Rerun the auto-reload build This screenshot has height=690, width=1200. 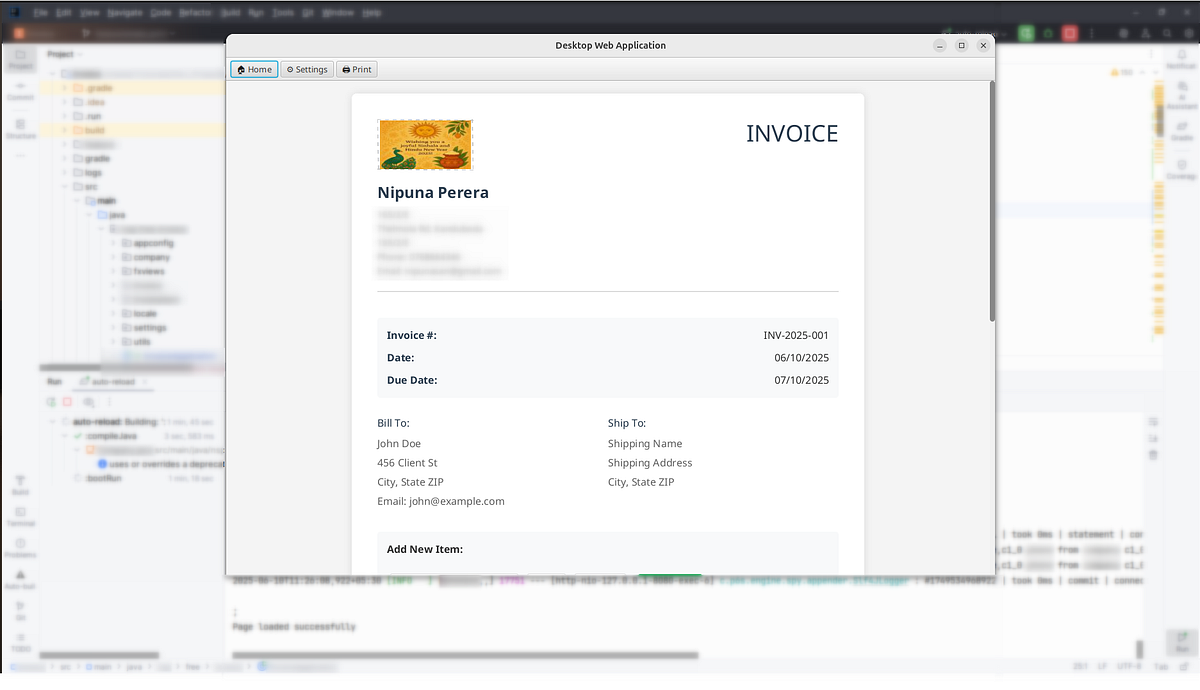pos(52,402)
